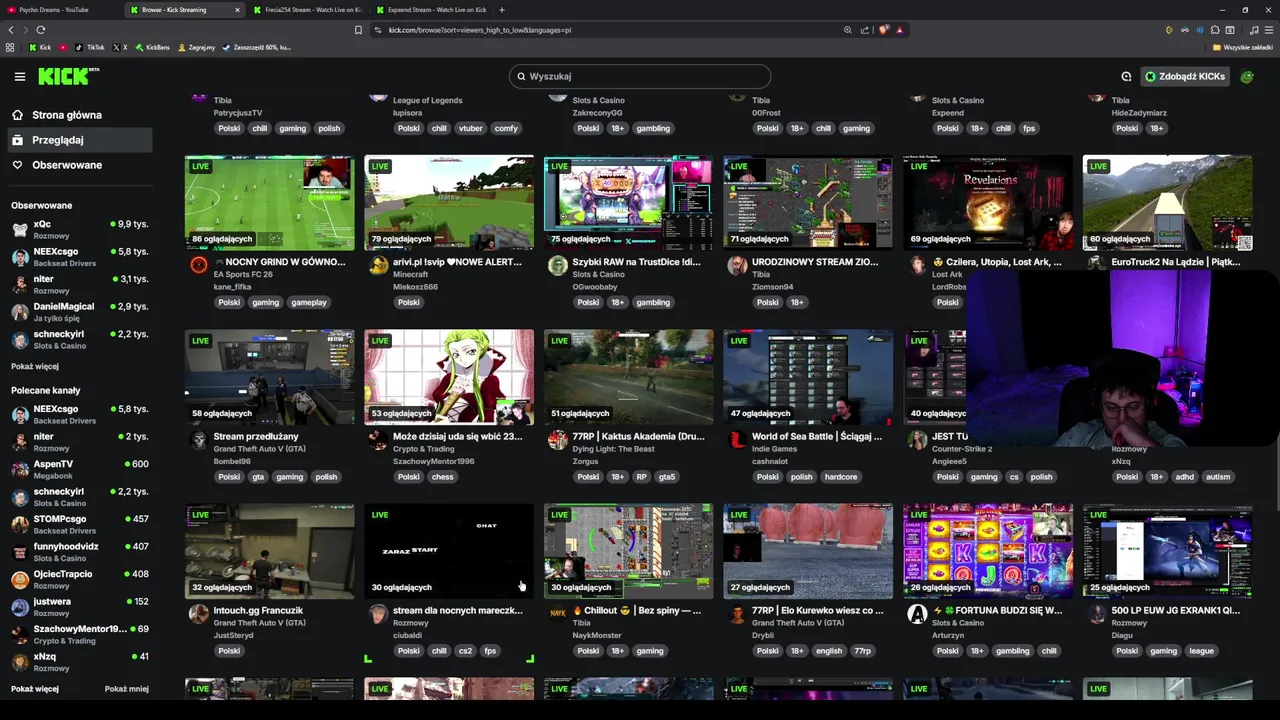Screen dimensions: 1280x720
Task: Click the adhd tag under xNzq stream
Action: tap(1184, 477)
